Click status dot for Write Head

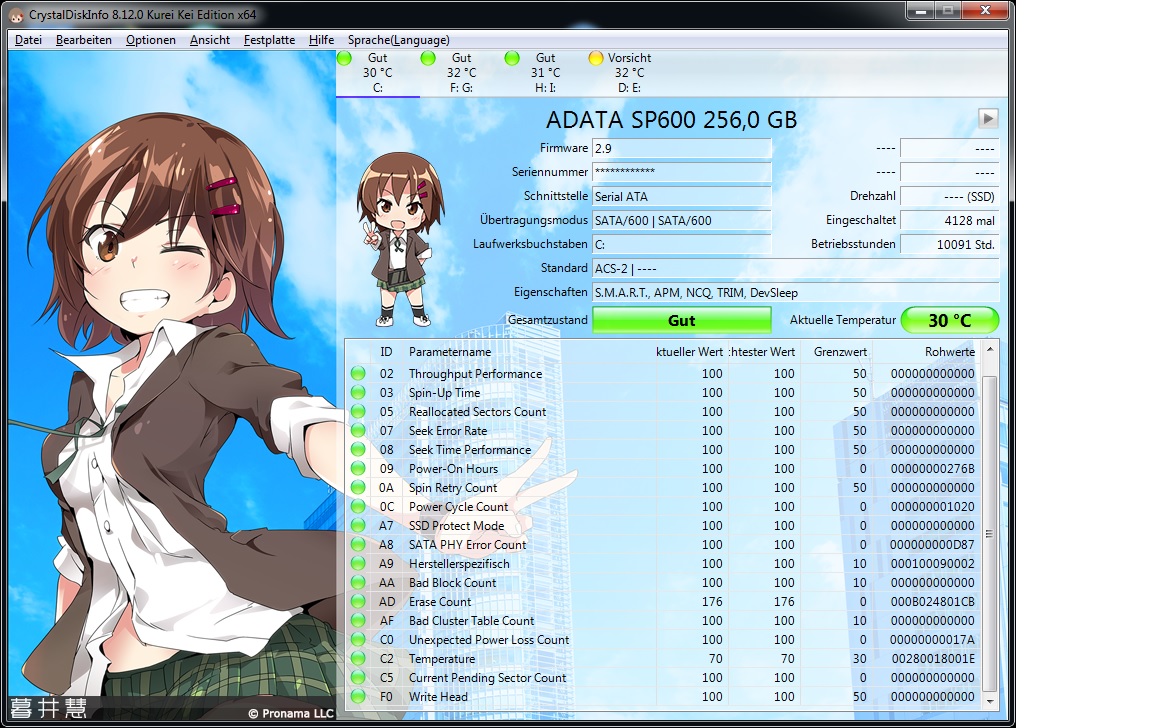pos(358,696)
